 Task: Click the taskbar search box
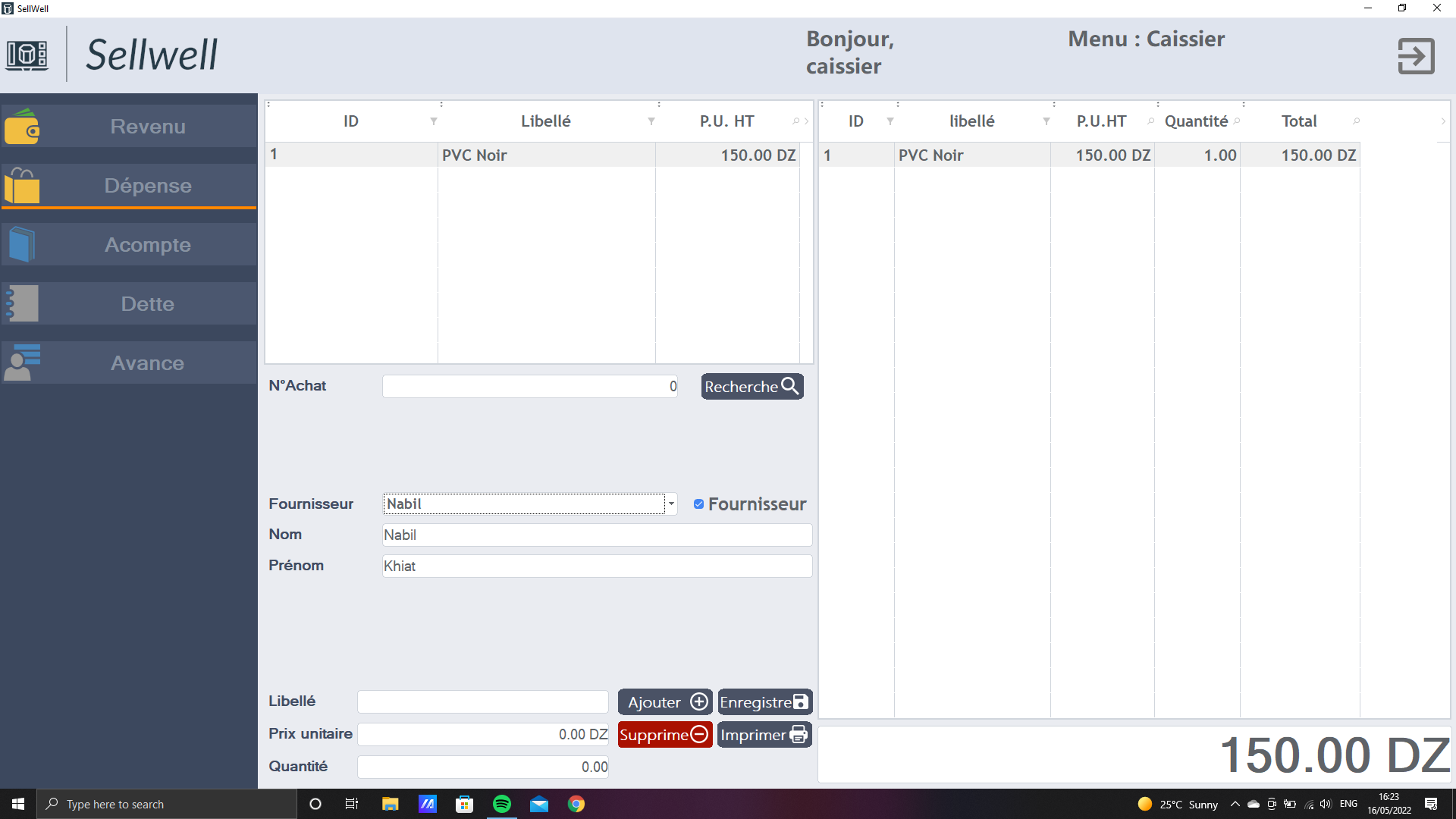point(166,804)
